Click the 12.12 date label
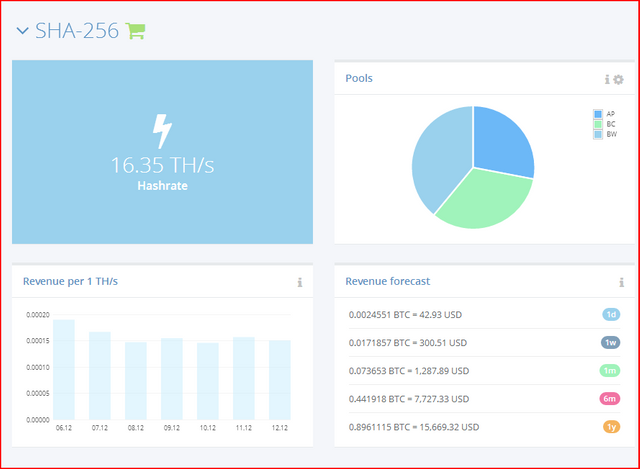Image resolution: width=640 pixels, height=469 pixels. coord(280,428)
